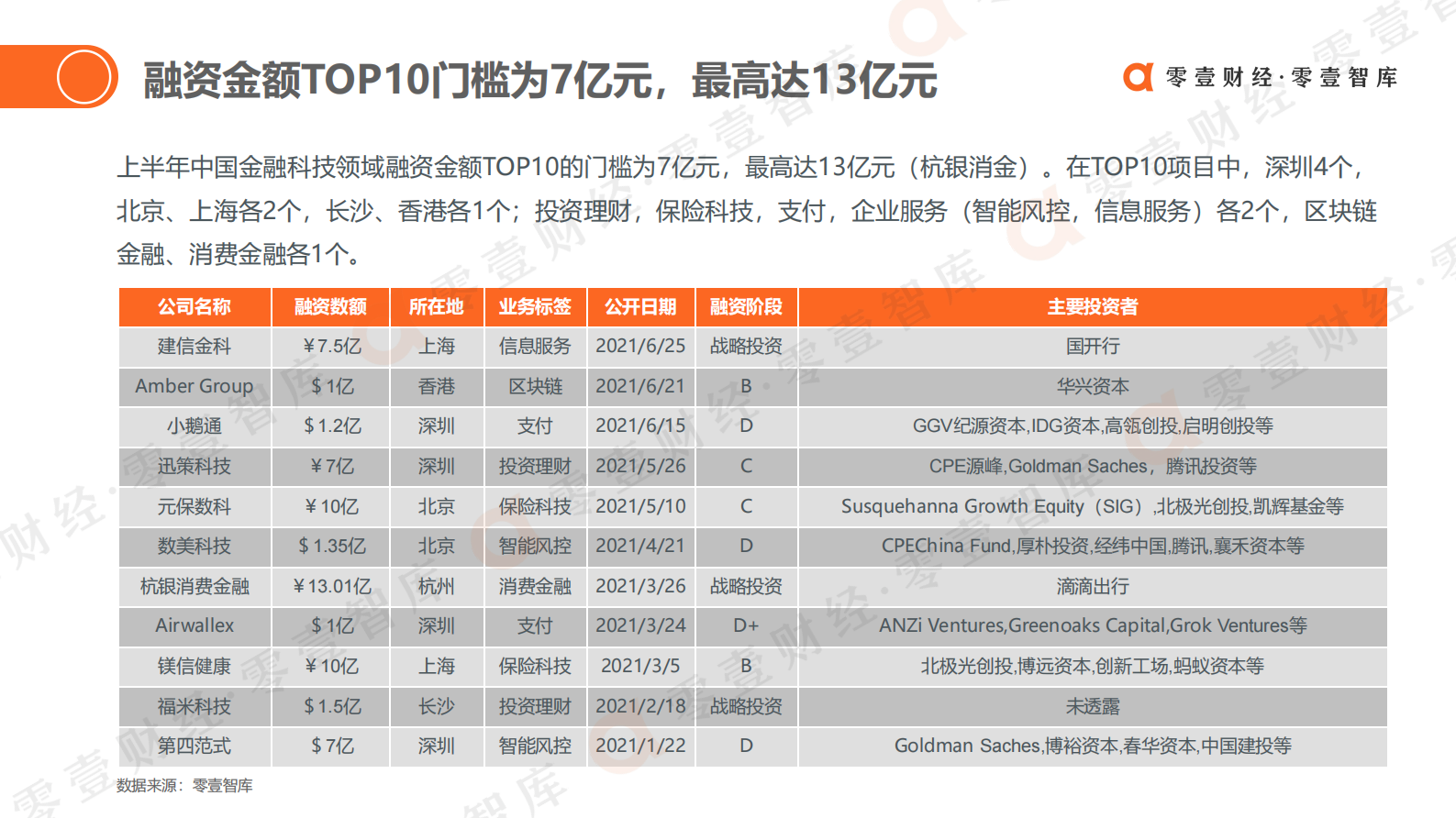This screenshot has height=818, width=1456.
Task: Select the 2021/3/5 date cell
Action: click(x=640, y=666)
